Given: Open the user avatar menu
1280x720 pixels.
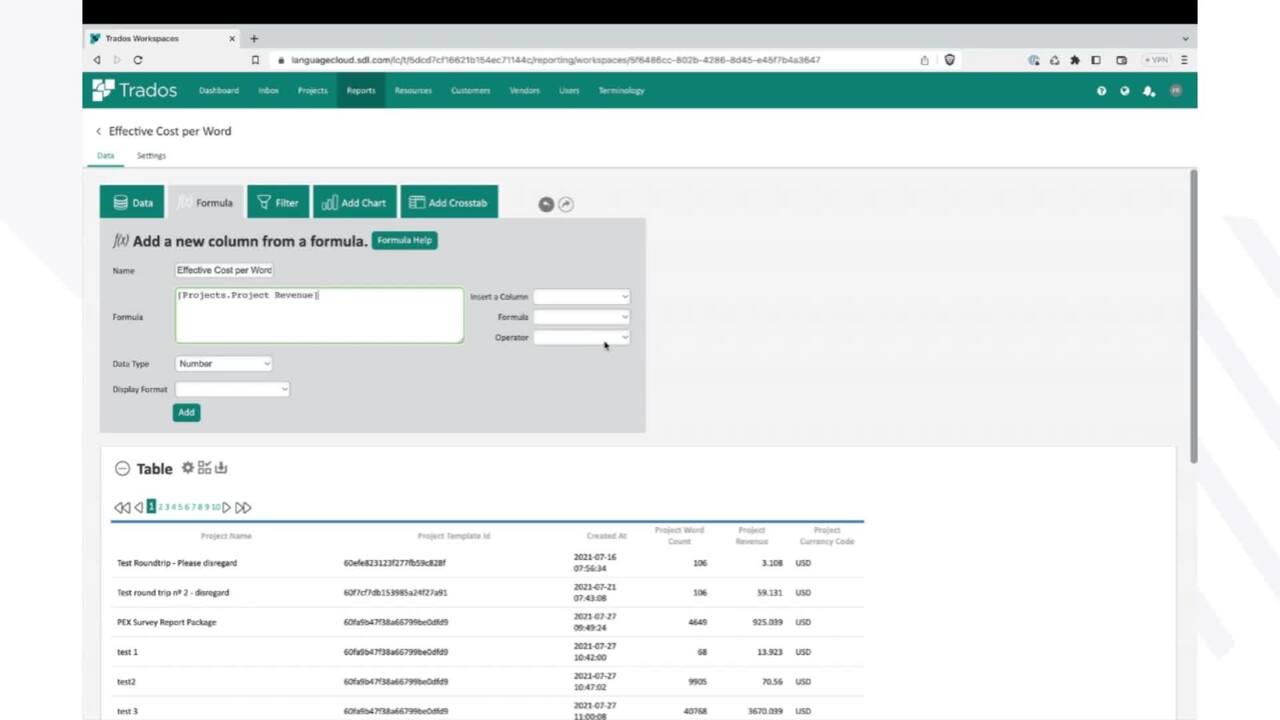Looking at the screenshot, I should 1176,90.
